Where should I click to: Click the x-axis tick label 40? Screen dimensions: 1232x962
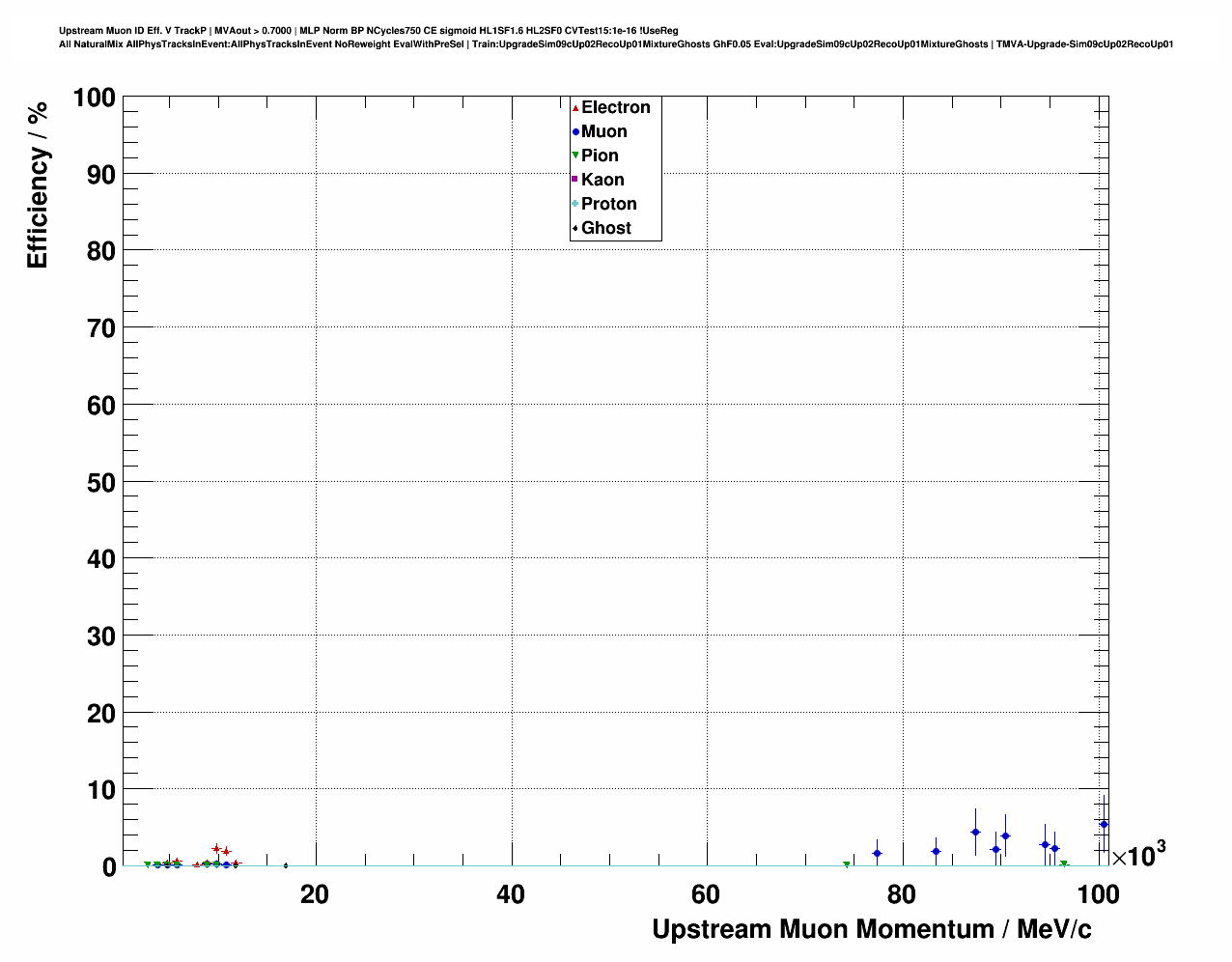tap(511, 895)
